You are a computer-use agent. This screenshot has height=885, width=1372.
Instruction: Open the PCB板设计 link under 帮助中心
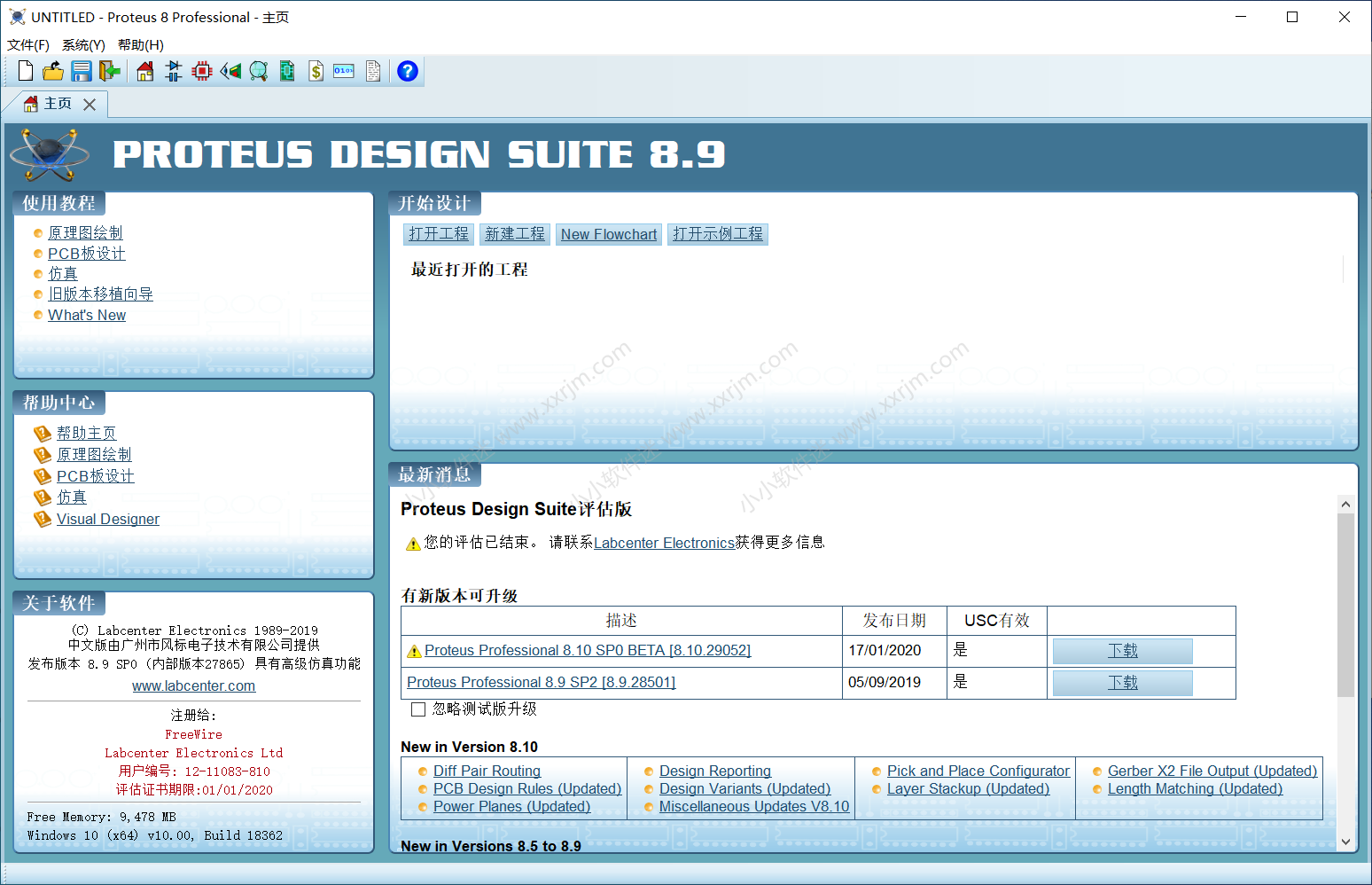pyautogui.click(x=96, y=476)
